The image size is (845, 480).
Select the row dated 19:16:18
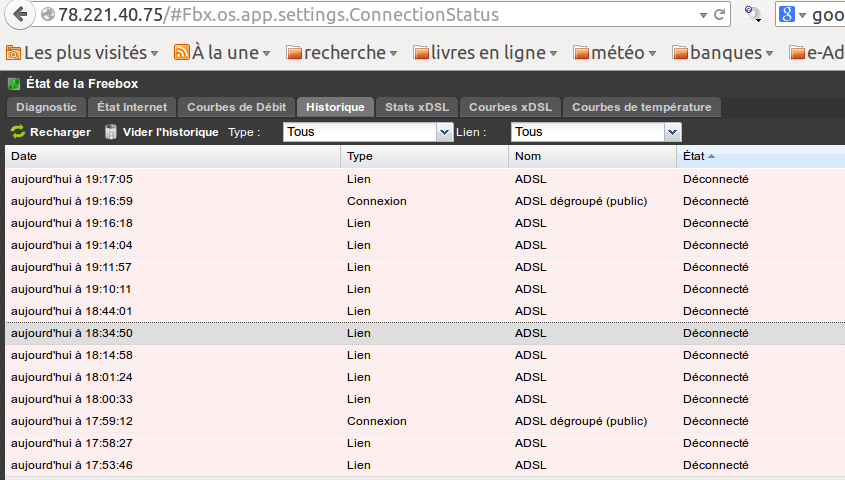point(425,224)
